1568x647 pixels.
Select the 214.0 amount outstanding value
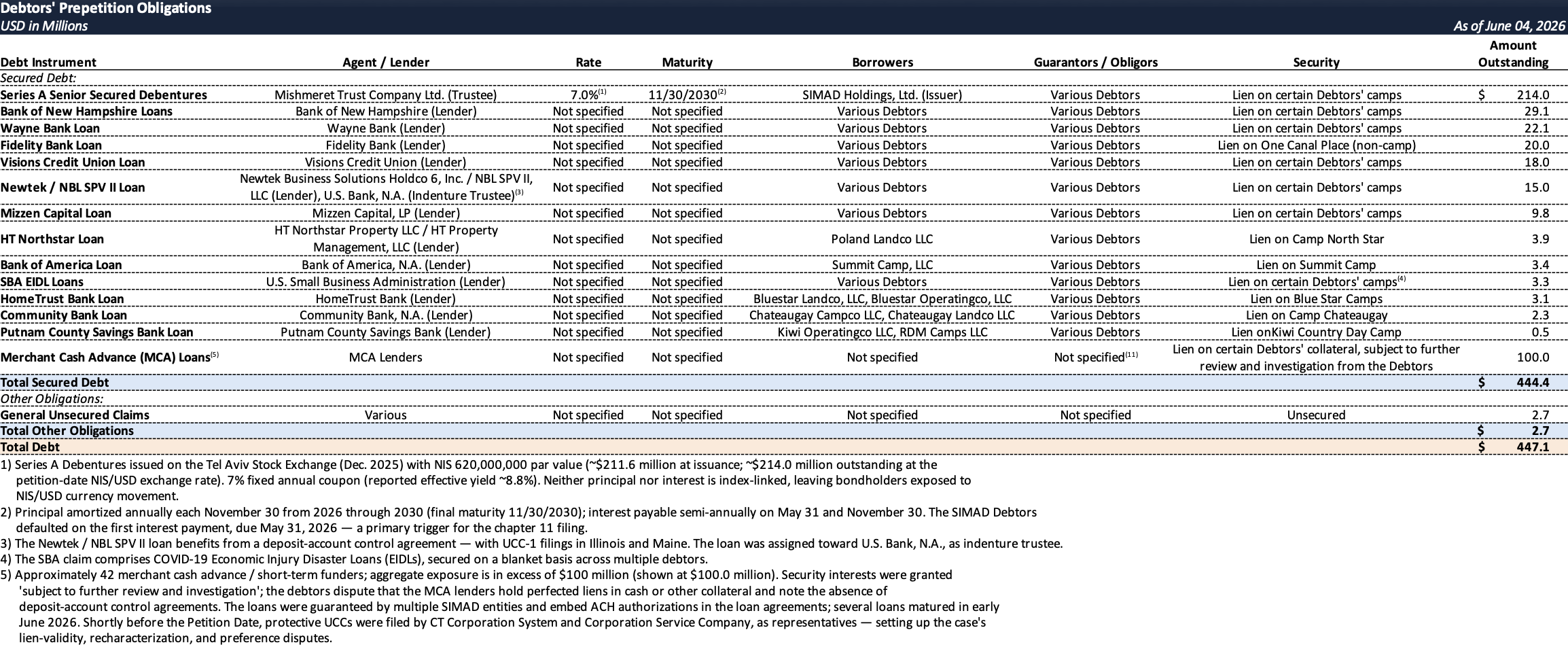[1533, 95]
